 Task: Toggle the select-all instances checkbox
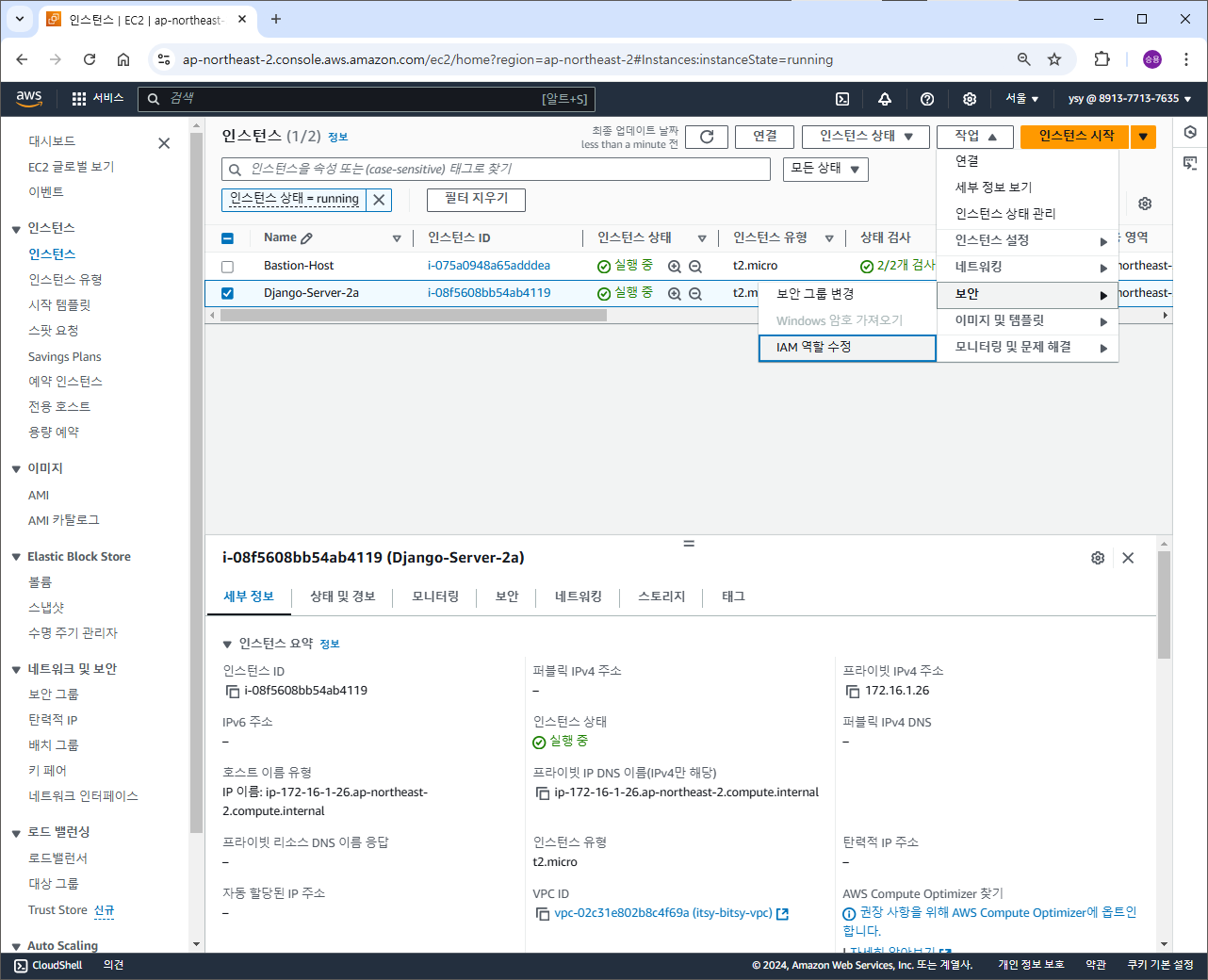227,238
